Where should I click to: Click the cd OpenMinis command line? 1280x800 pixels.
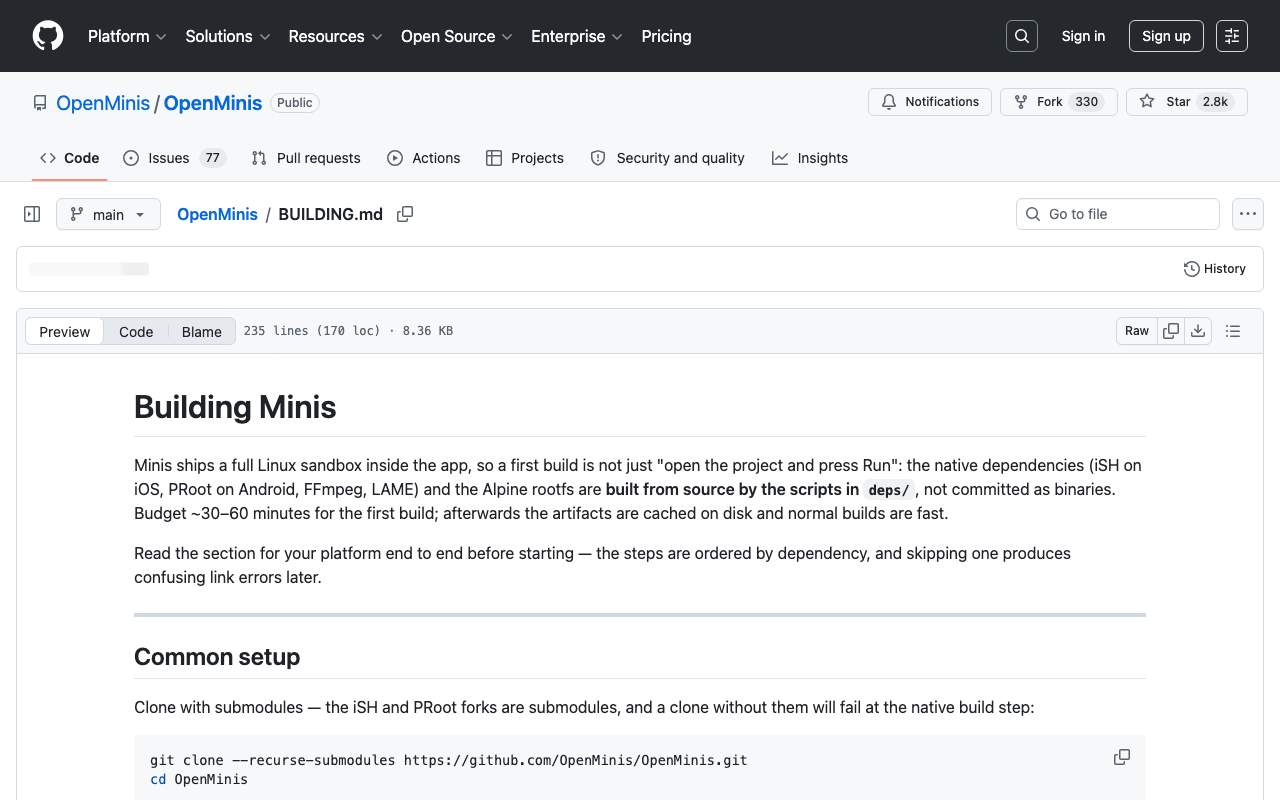(199, 779)
